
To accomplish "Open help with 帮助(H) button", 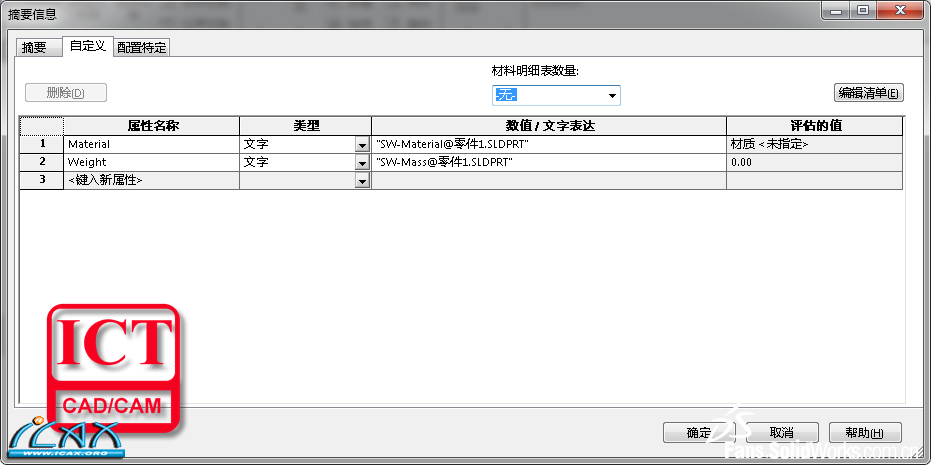I will tap(865, 432).
